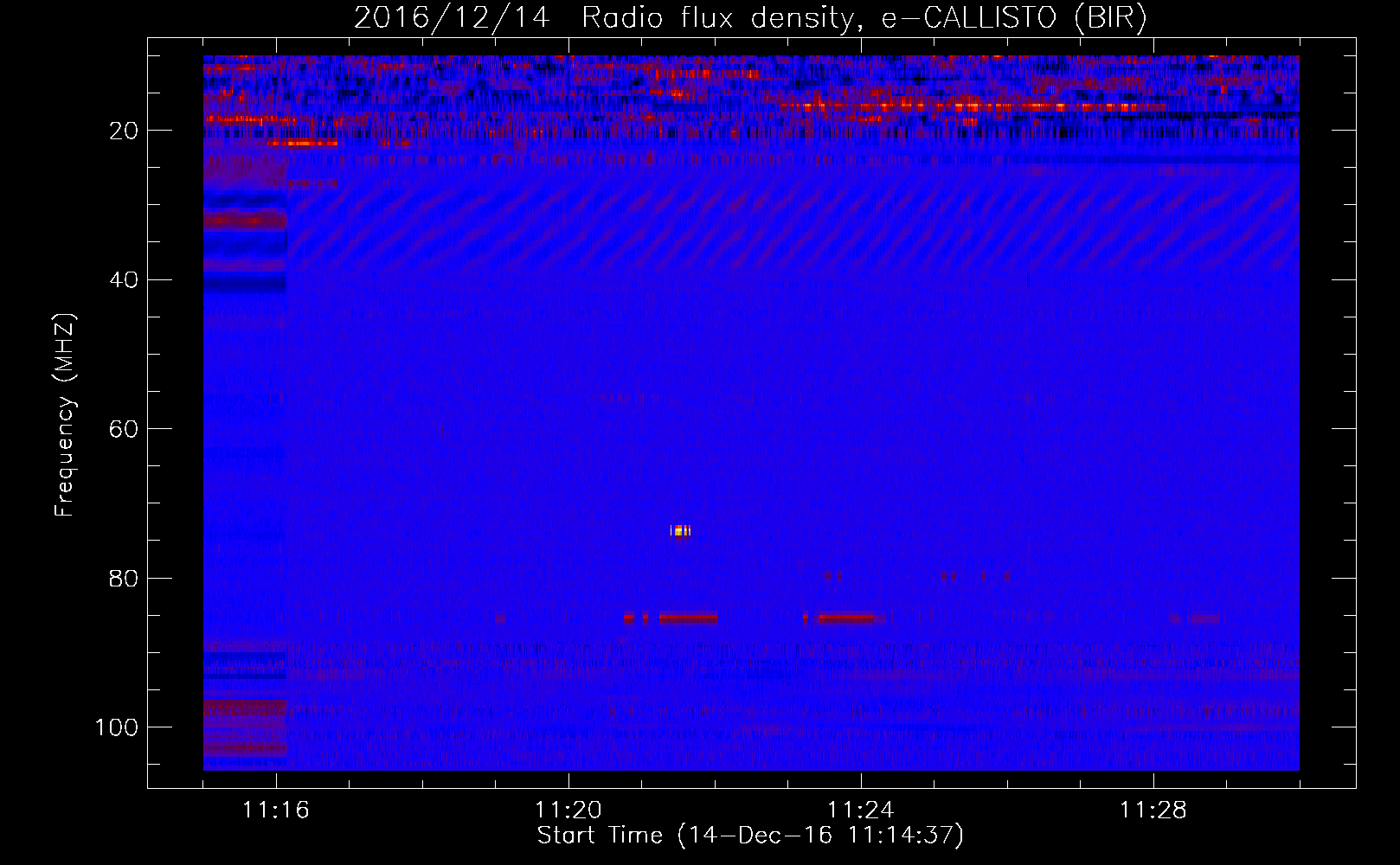Click the 'Start Time (14-Dec-16 11:14:37)' label
Screen dimensions: 1400x865
pos(750,836)
